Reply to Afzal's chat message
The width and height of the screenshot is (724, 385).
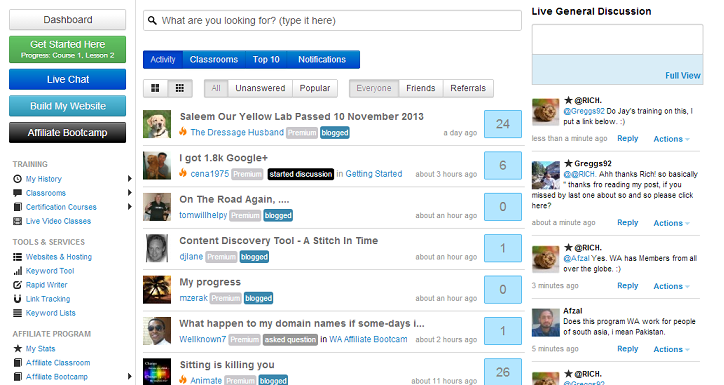627,349
